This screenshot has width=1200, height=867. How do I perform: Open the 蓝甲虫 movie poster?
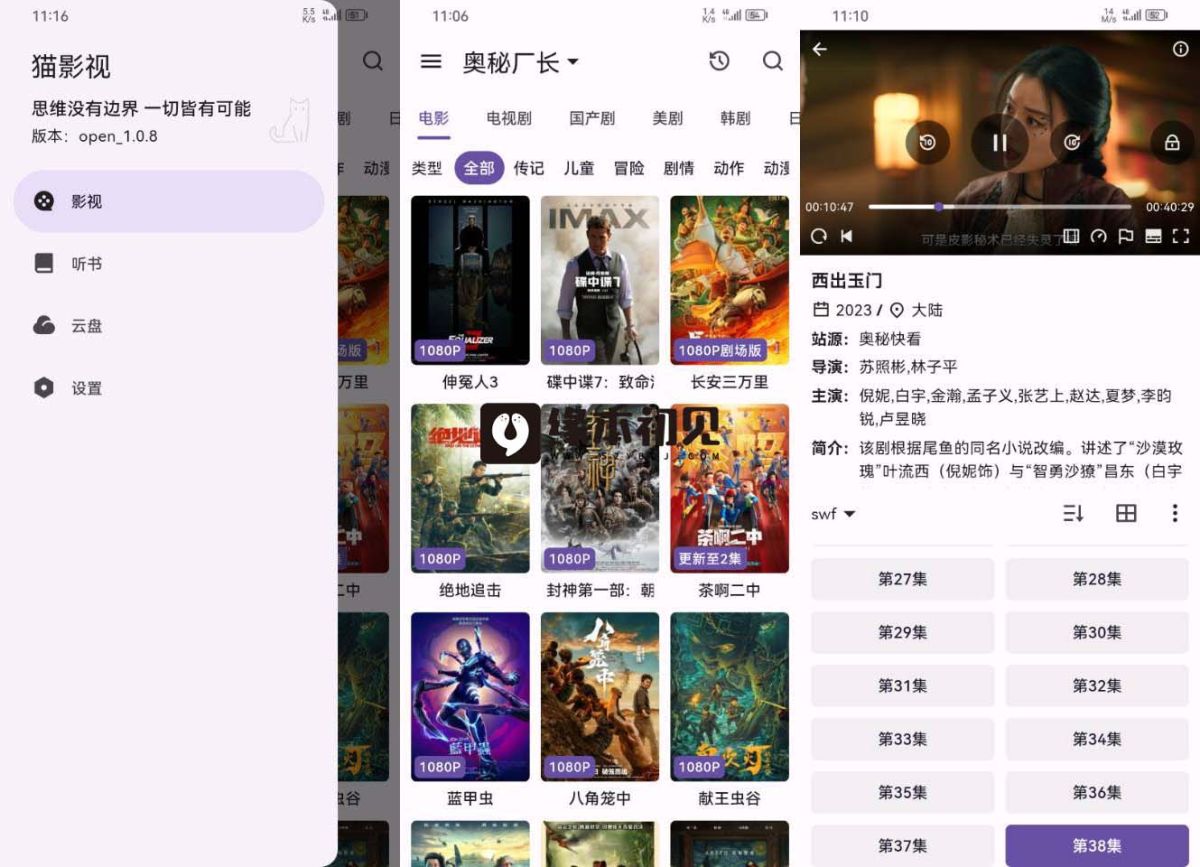tap(470, 697)
